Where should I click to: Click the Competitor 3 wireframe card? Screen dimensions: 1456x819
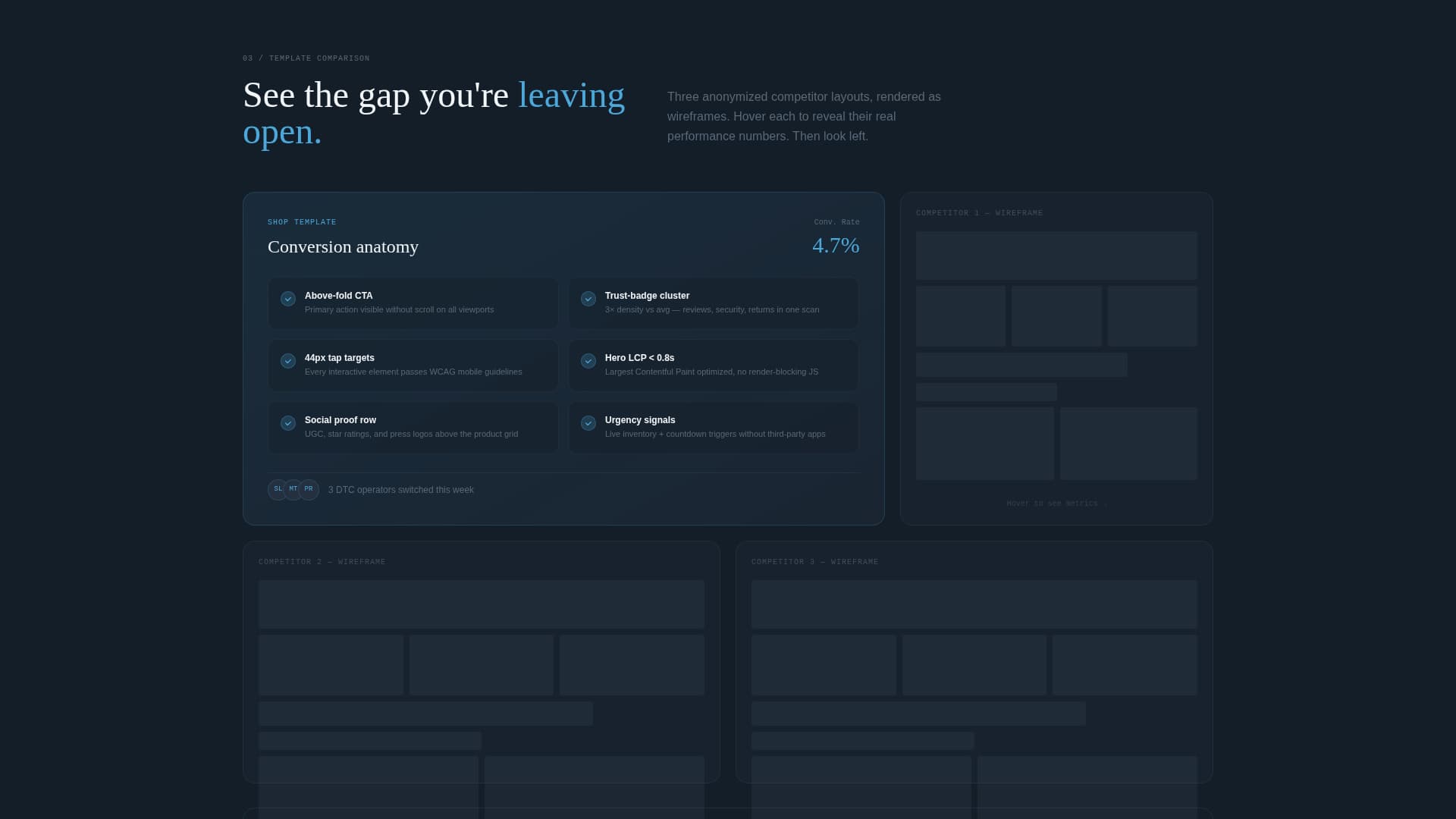coord(974,662)
